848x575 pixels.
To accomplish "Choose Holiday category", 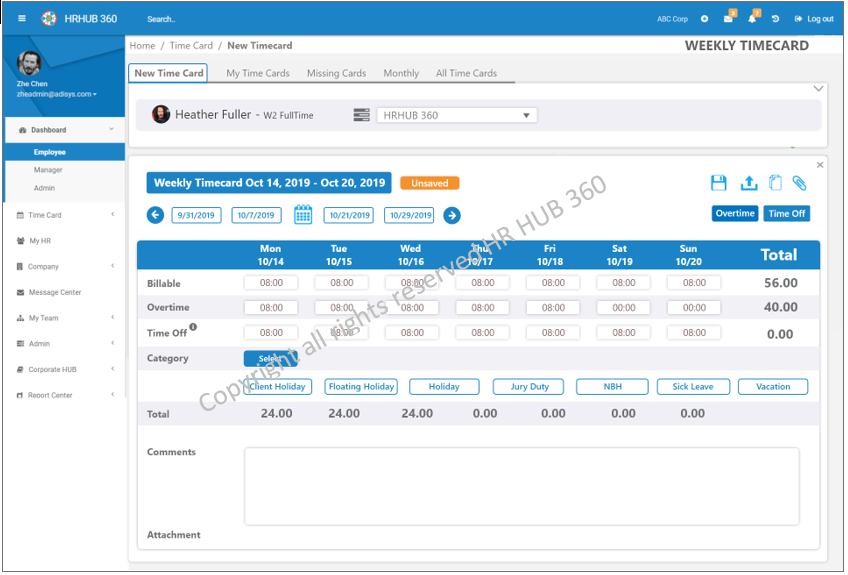I will [444, 387].
